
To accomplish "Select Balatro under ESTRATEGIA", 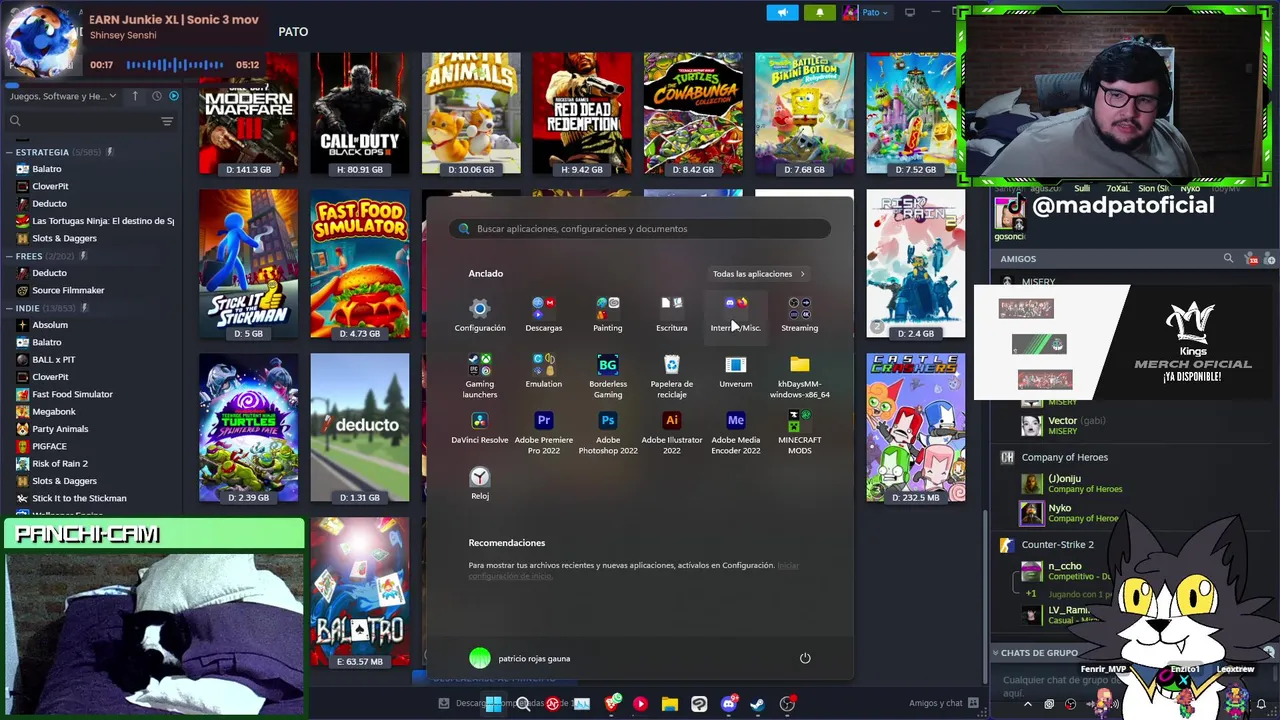I will click(47, 169).
